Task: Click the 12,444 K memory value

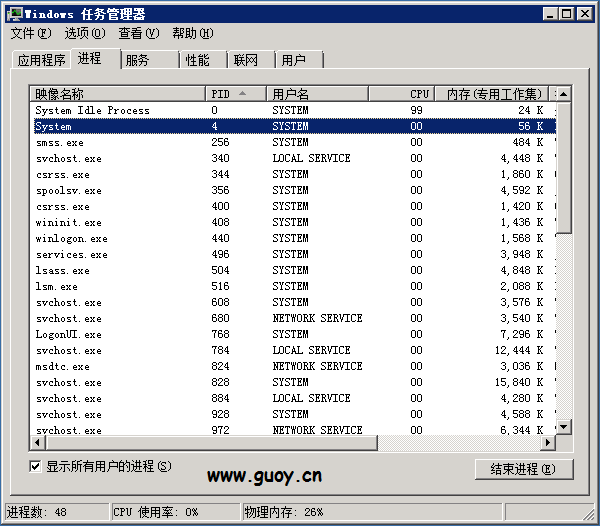Action: [x=519, y=350]
